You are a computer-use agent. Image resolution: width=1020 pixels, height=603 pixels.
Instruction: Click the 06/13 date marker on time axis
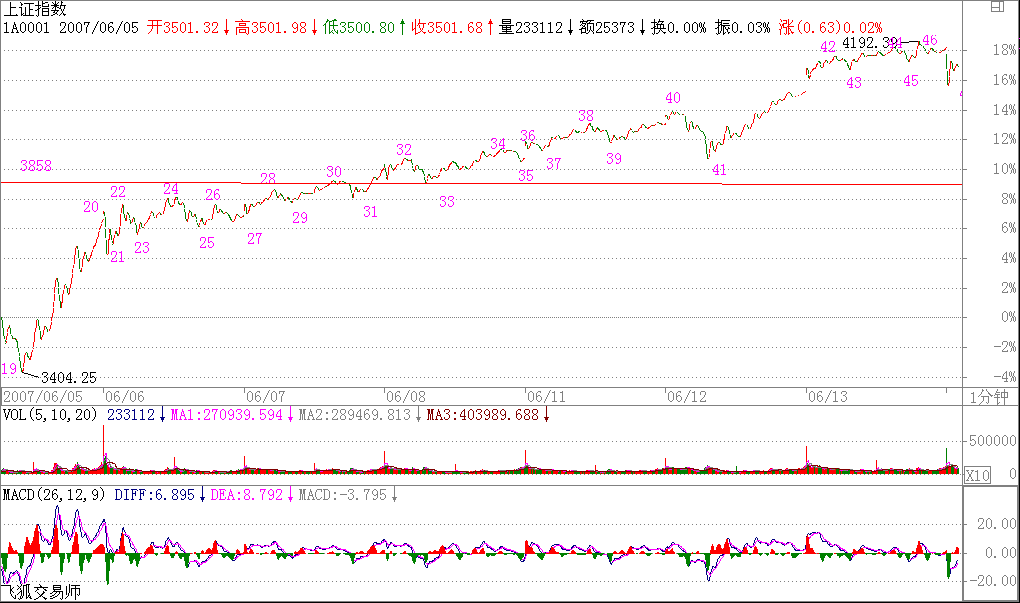click(827, 396)
